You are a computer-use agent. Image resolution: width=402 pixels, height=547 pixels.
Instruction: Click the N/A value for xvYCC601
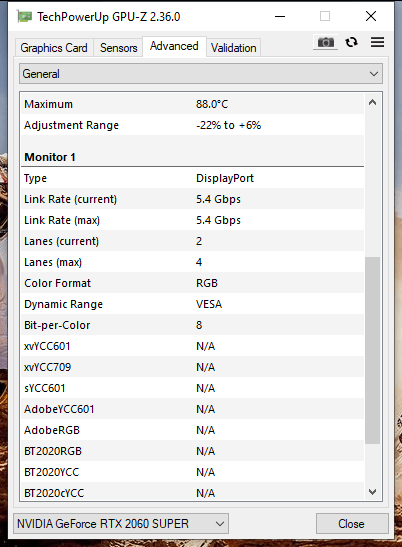click(206, 346)
